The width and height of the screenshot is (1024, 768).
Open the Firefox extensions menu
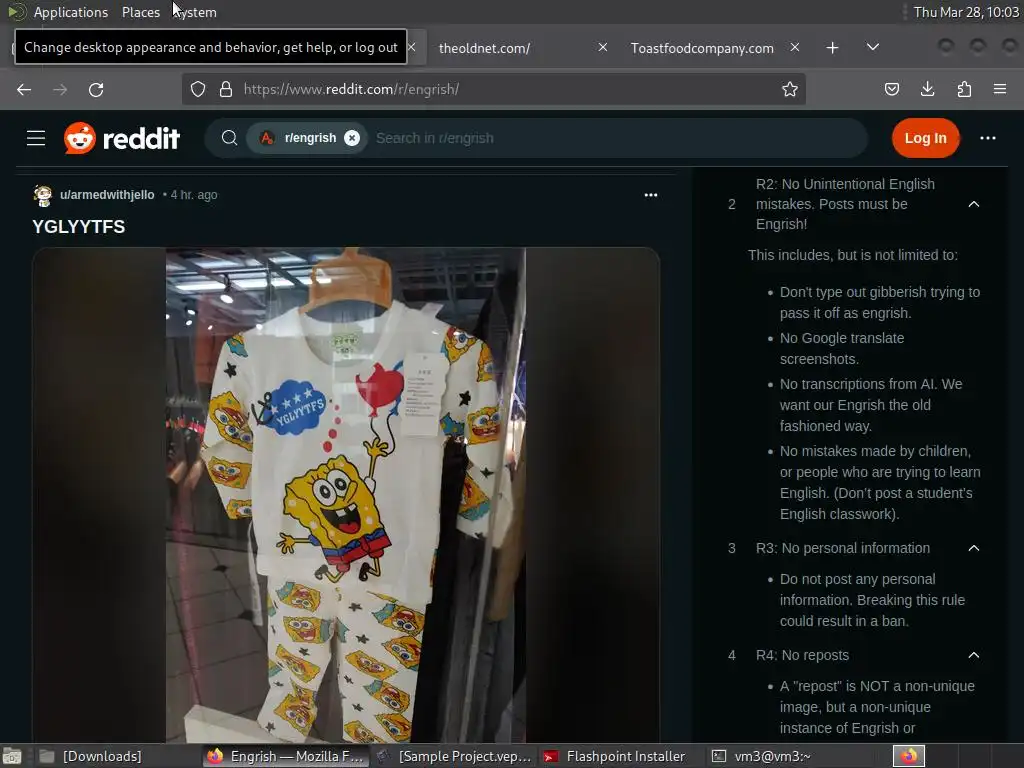coord(964,89)
